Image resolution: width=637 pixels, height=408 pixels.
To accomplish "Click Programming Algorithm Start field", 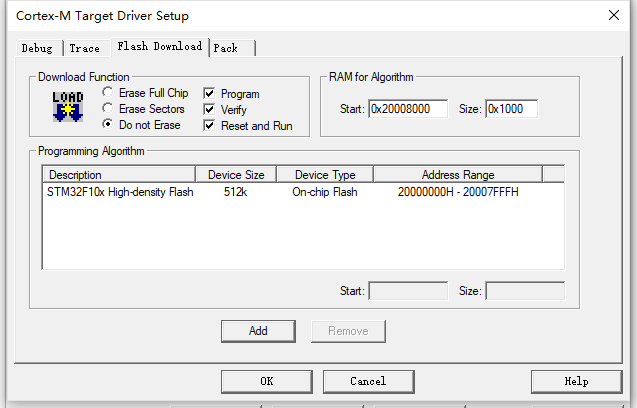I will 408,291.
